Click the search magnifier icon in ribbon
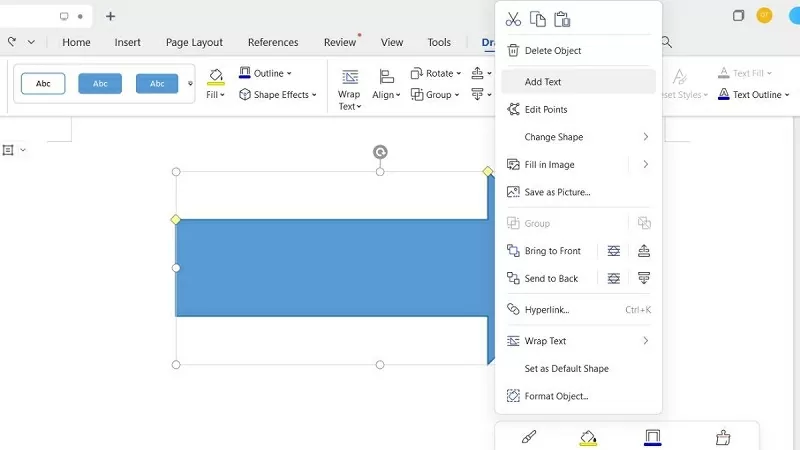The height and width of the screenshot is (450, 800). [666, 42]
